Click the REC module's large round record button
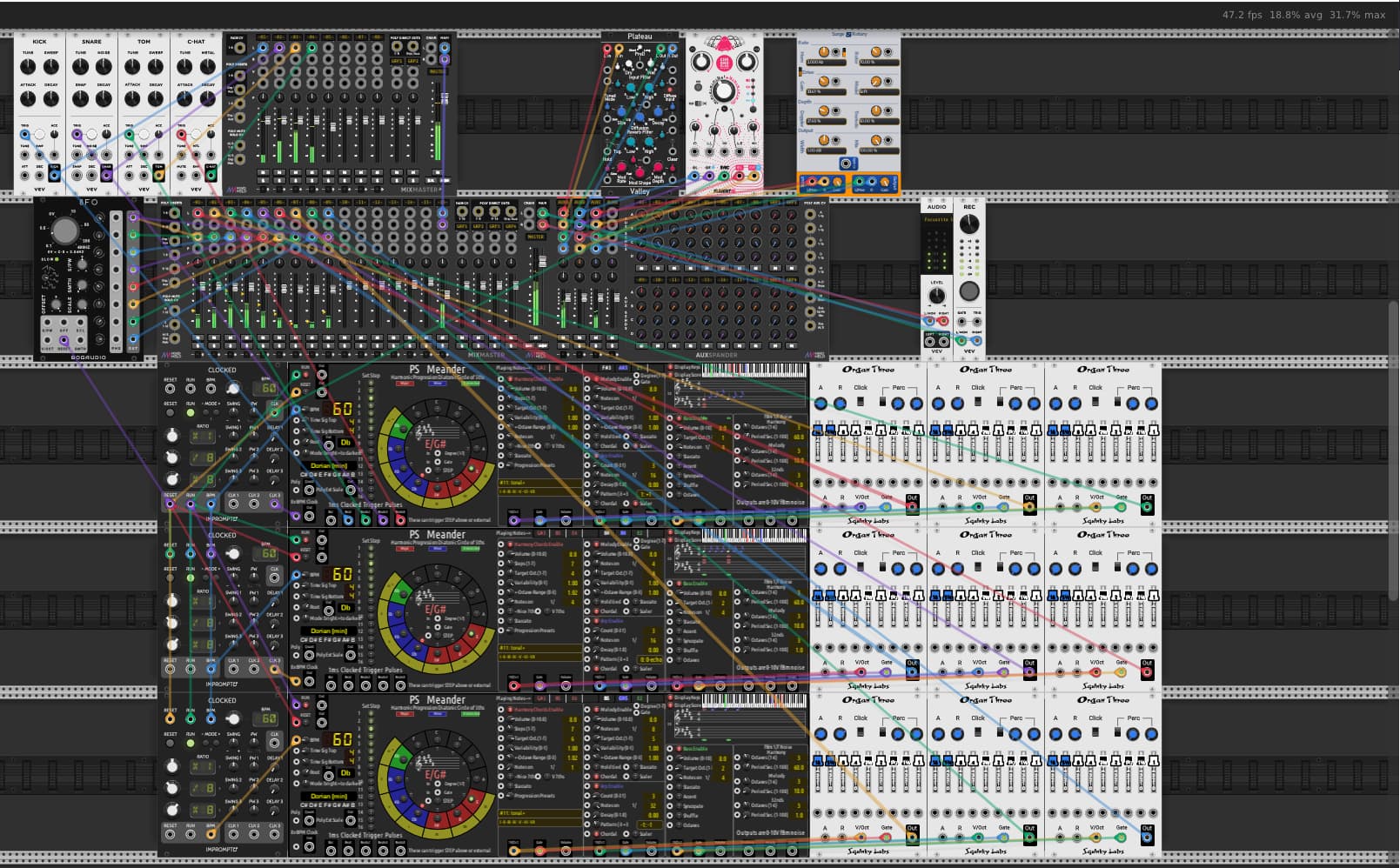Image resolution: width=1400 pixels, height=868 pixels. [969, 290]
